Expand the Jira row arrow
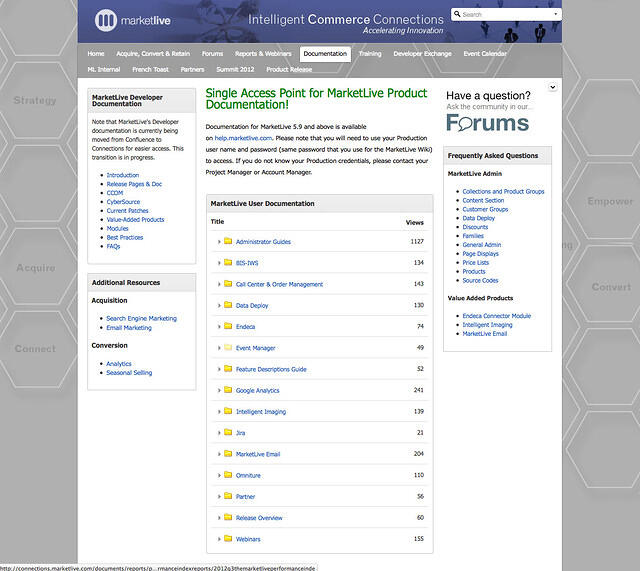 [219, 433]
